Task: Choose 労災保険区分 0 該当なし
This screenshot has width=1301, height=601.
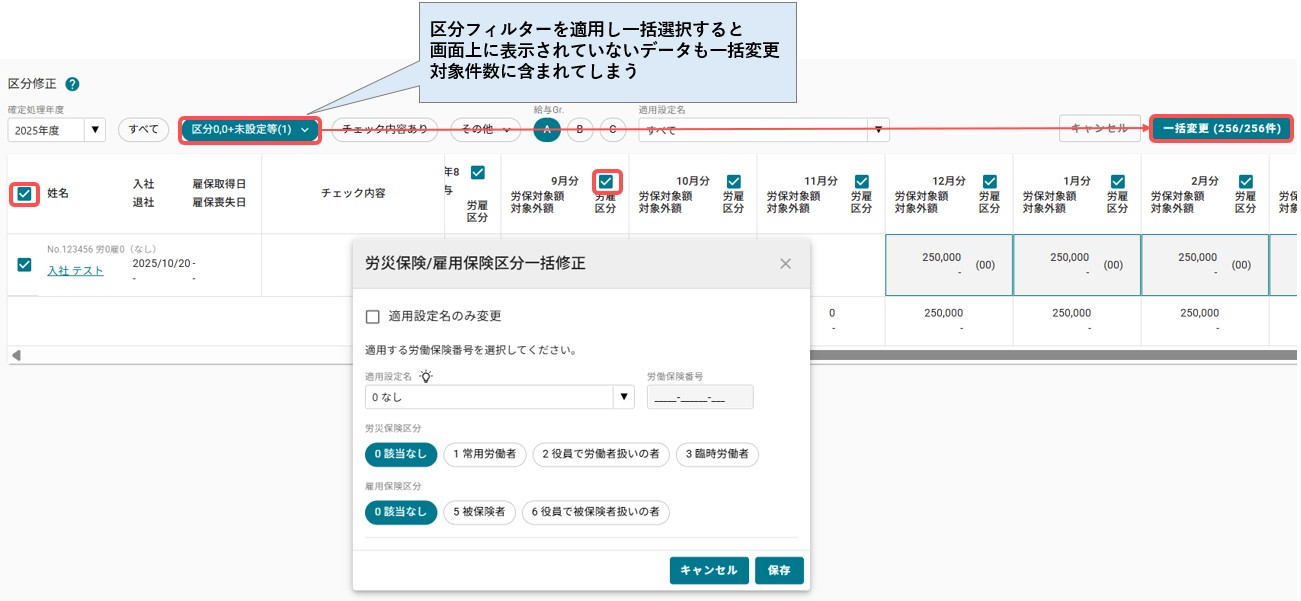Action: 401,455
